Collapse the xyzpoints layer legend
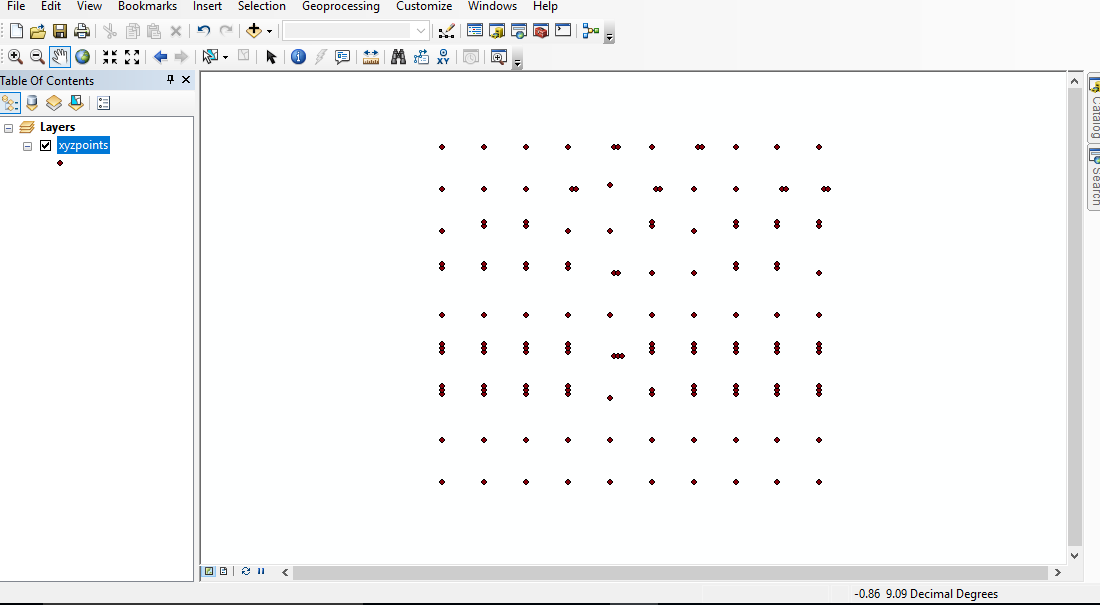 (x=27, y=146)
